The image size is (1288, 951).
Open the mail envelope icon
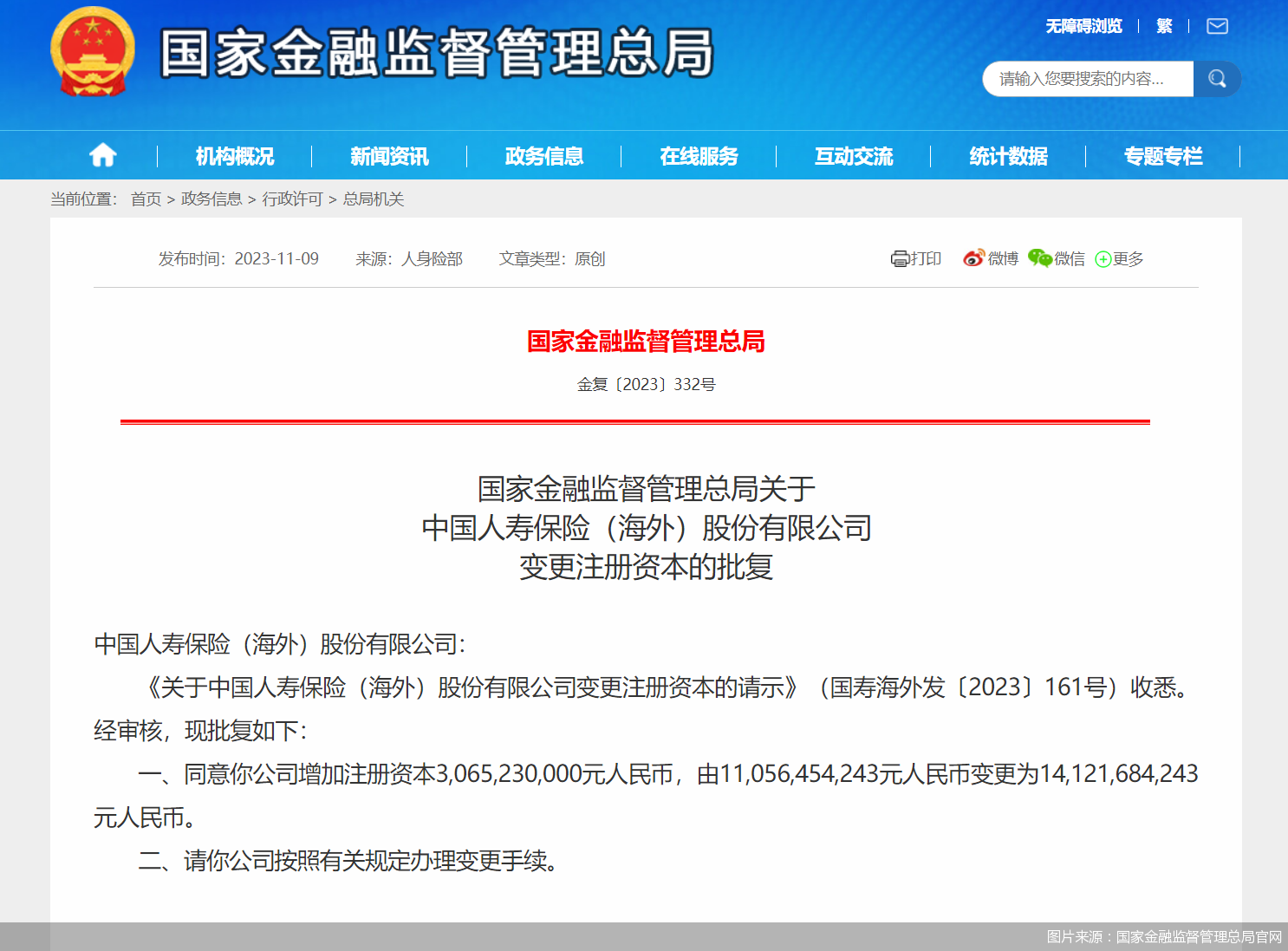pos(1218,26)
